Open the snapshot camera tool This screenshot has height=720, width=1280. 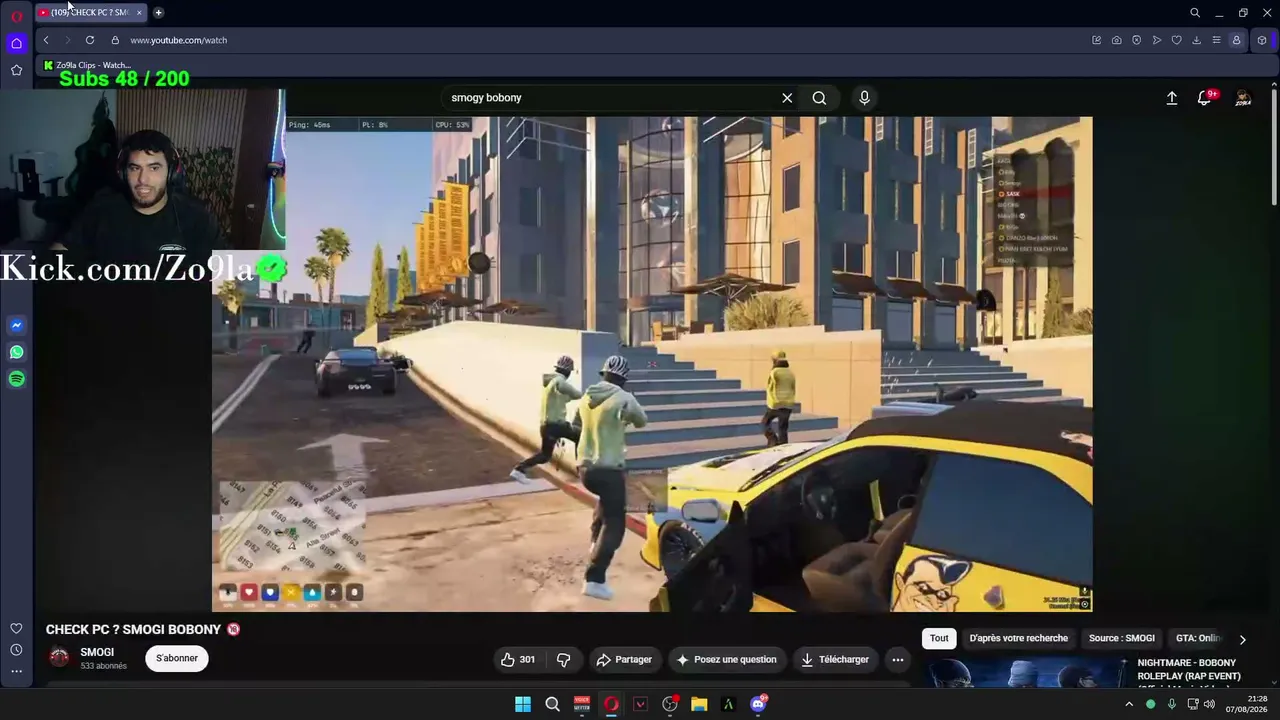(x=1116, y=40)
